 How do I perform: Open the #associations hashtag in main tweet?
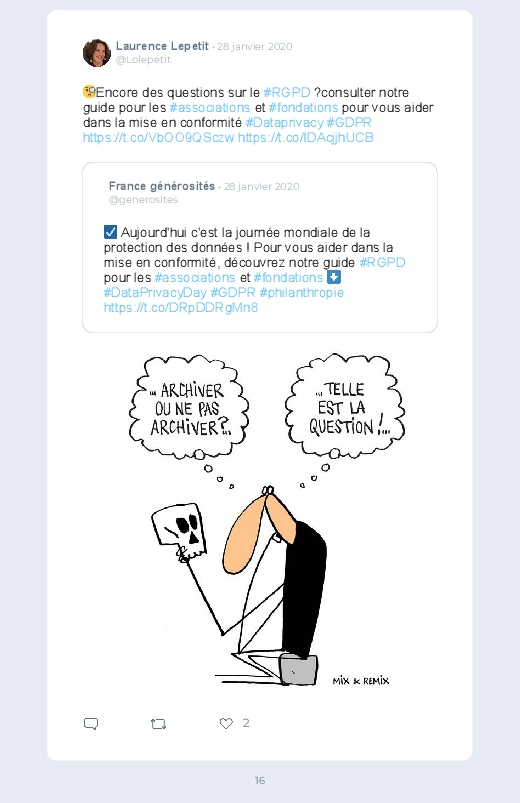tap(210, 108)
